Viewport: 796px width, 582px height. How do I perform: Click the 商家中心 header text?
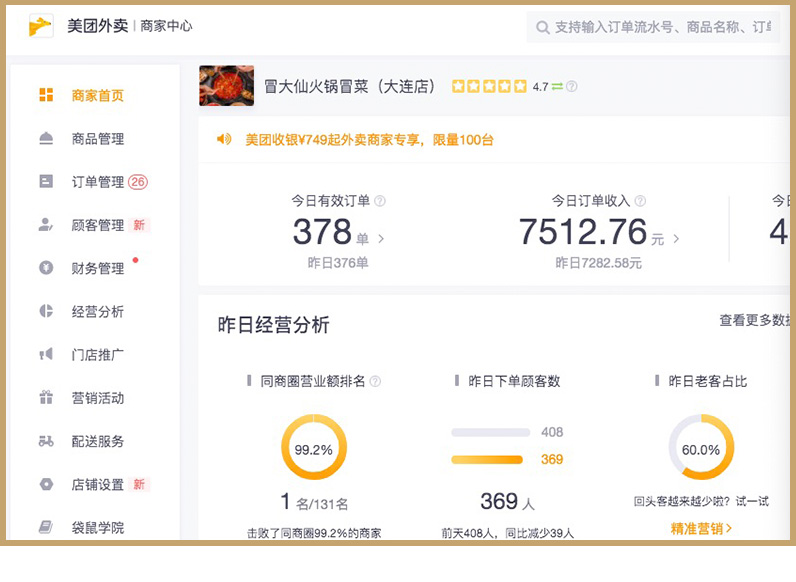(x=166, y=26)
